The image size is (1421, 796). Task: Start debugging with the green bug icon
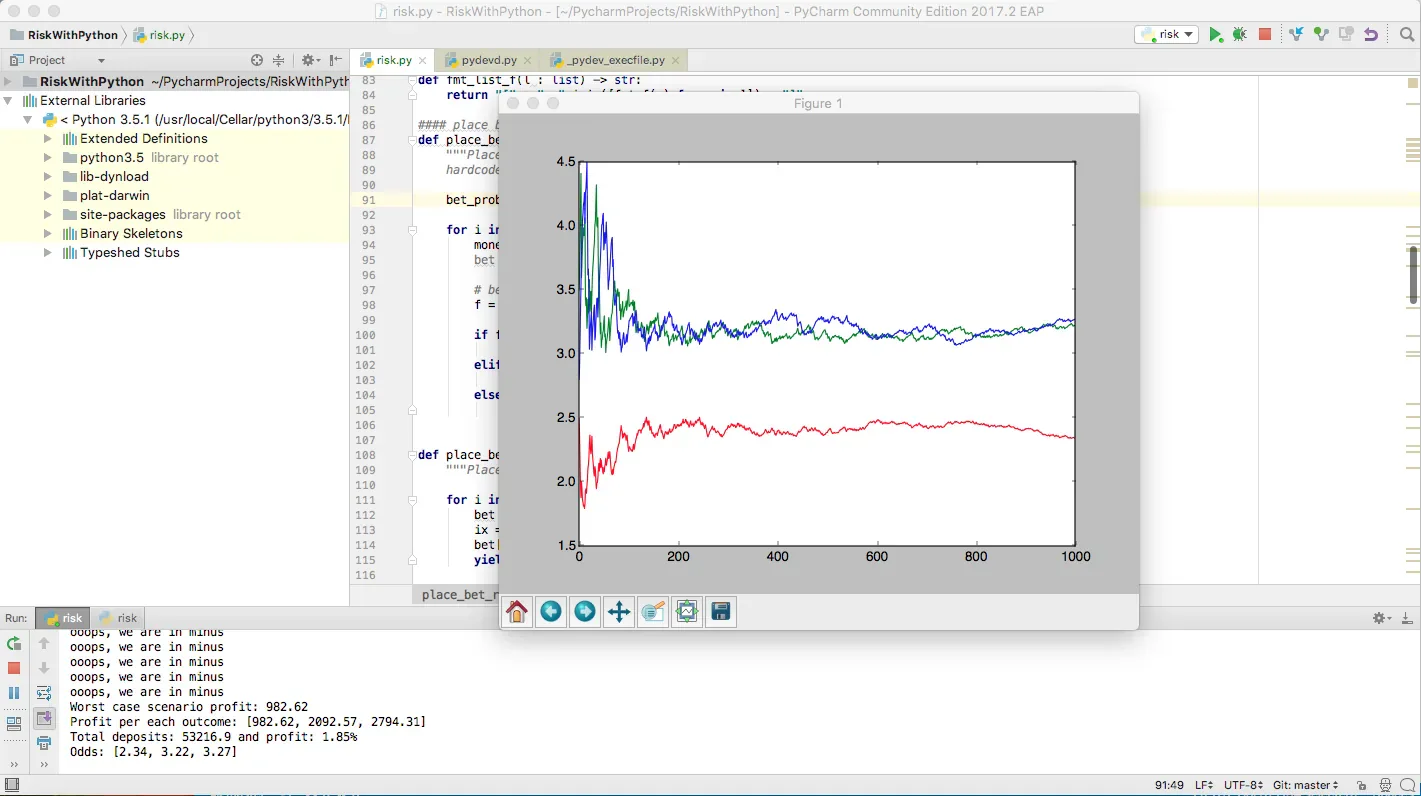coord(1240,34)
